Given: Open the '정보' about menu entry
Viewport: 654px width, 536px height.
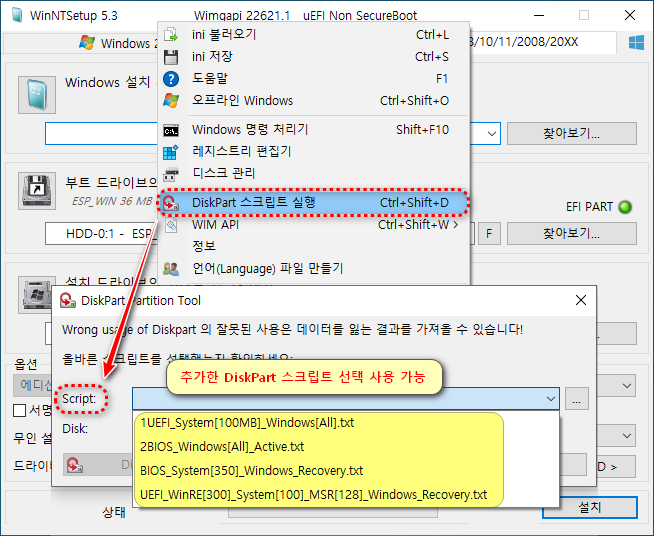Looking at the screenshot, I should (314, 246).
